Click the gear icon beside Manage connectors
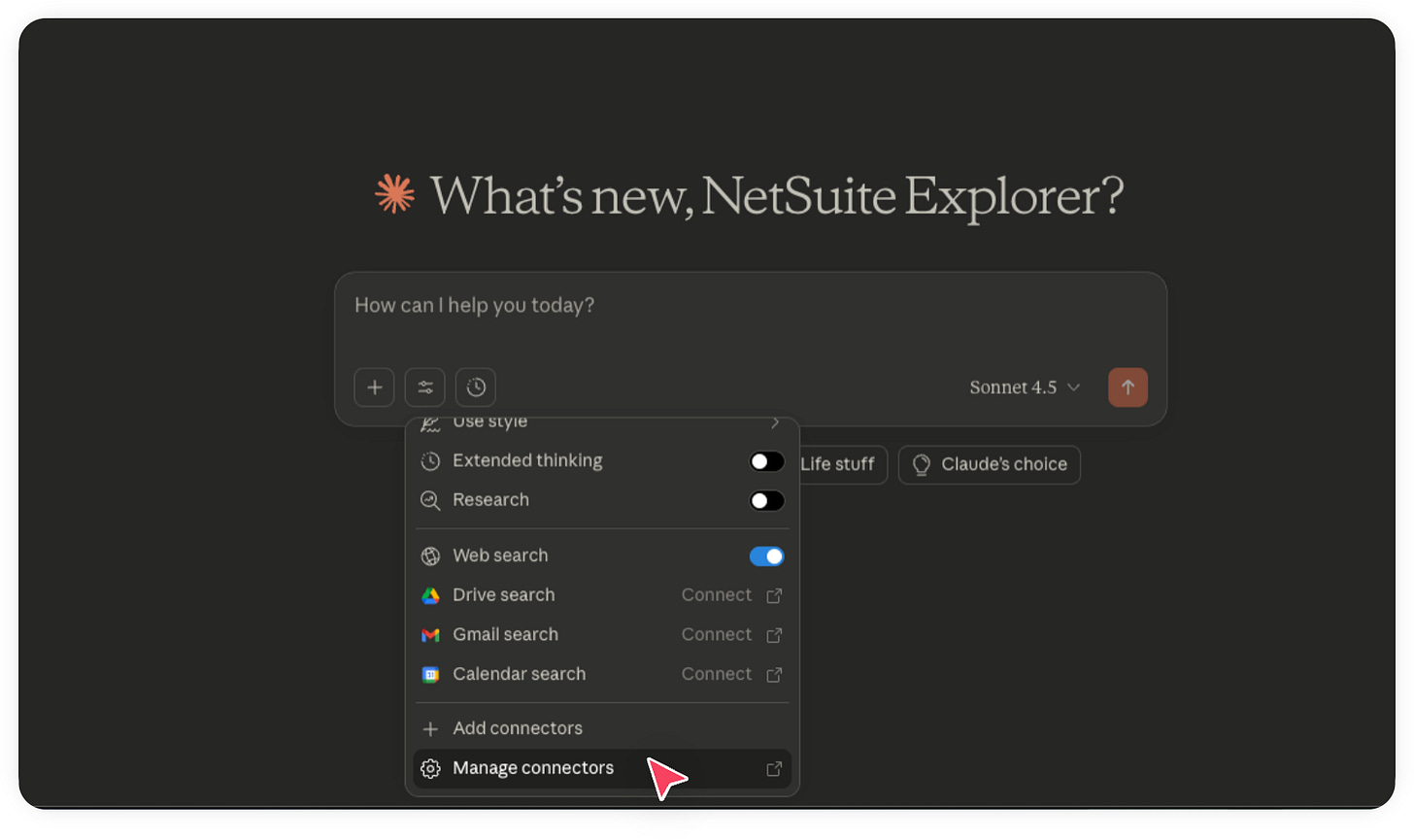Screen dimensions: 1414x840 [x=430, y=769]
